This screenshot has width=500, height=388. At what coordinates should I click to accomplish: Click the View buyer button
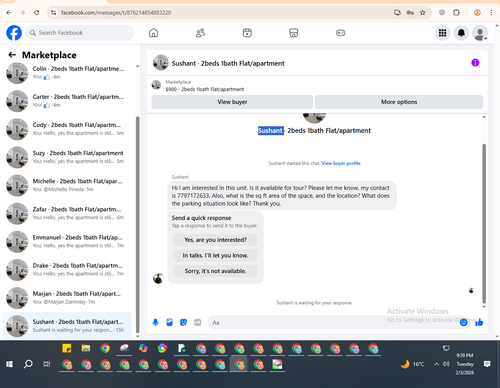point(232,102)
